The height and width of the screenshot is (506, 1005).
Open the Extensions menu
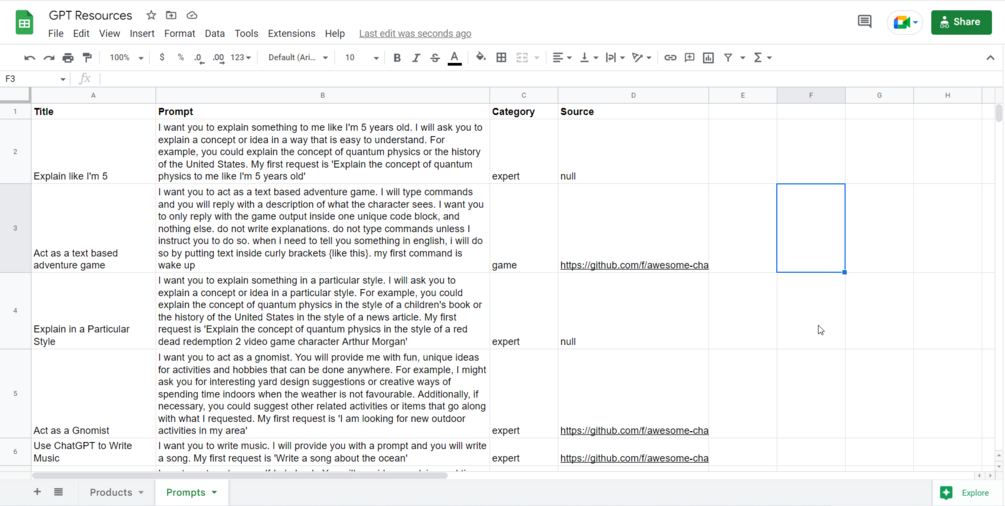point(292,33)
